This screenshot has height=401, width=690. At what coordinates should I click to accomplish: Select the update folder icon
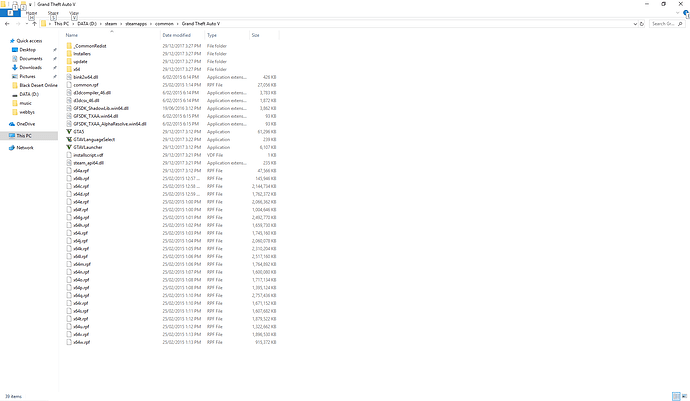point(69,62)
